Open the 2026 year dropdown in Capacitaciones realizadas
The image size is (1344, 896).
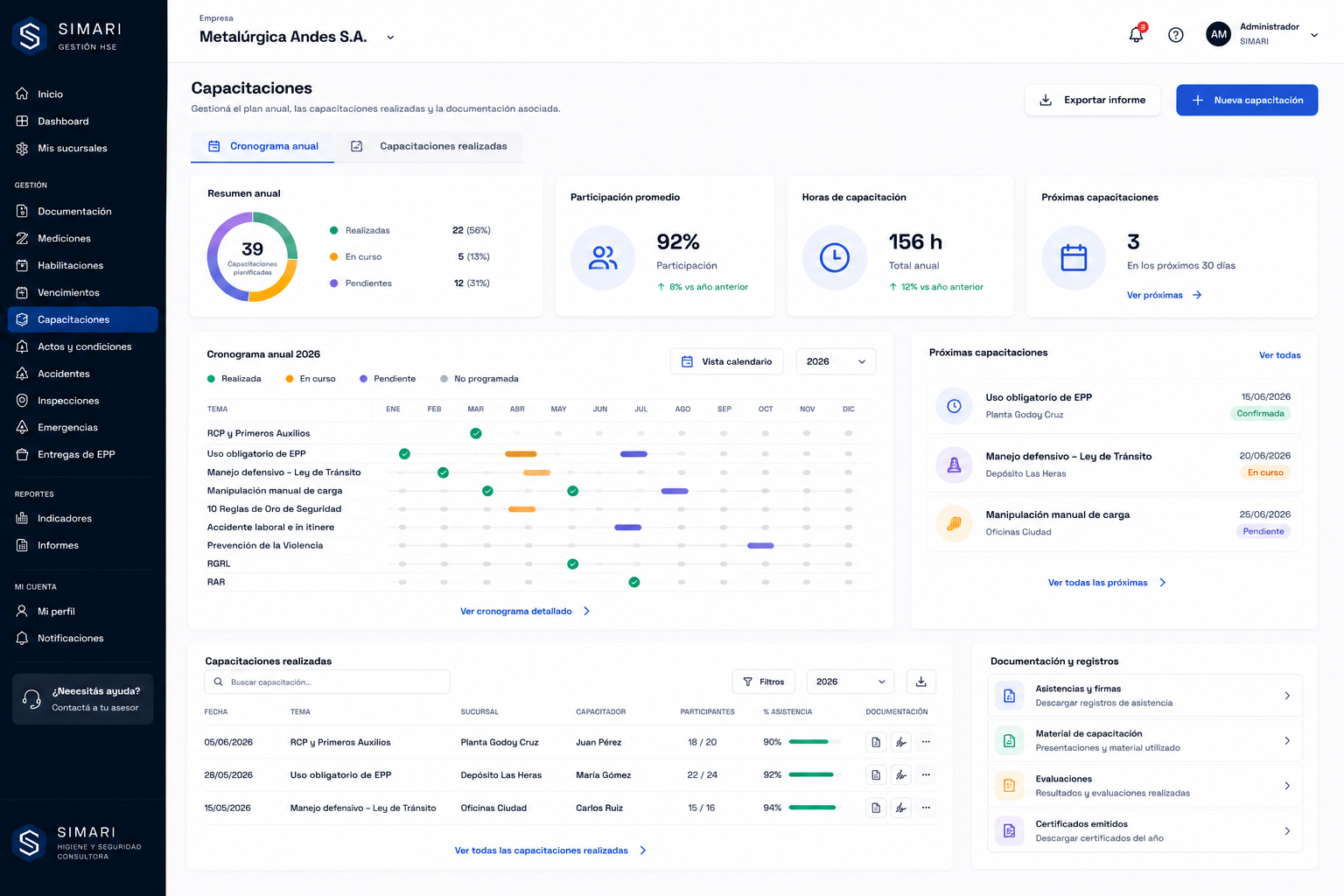tap(850, 682)
